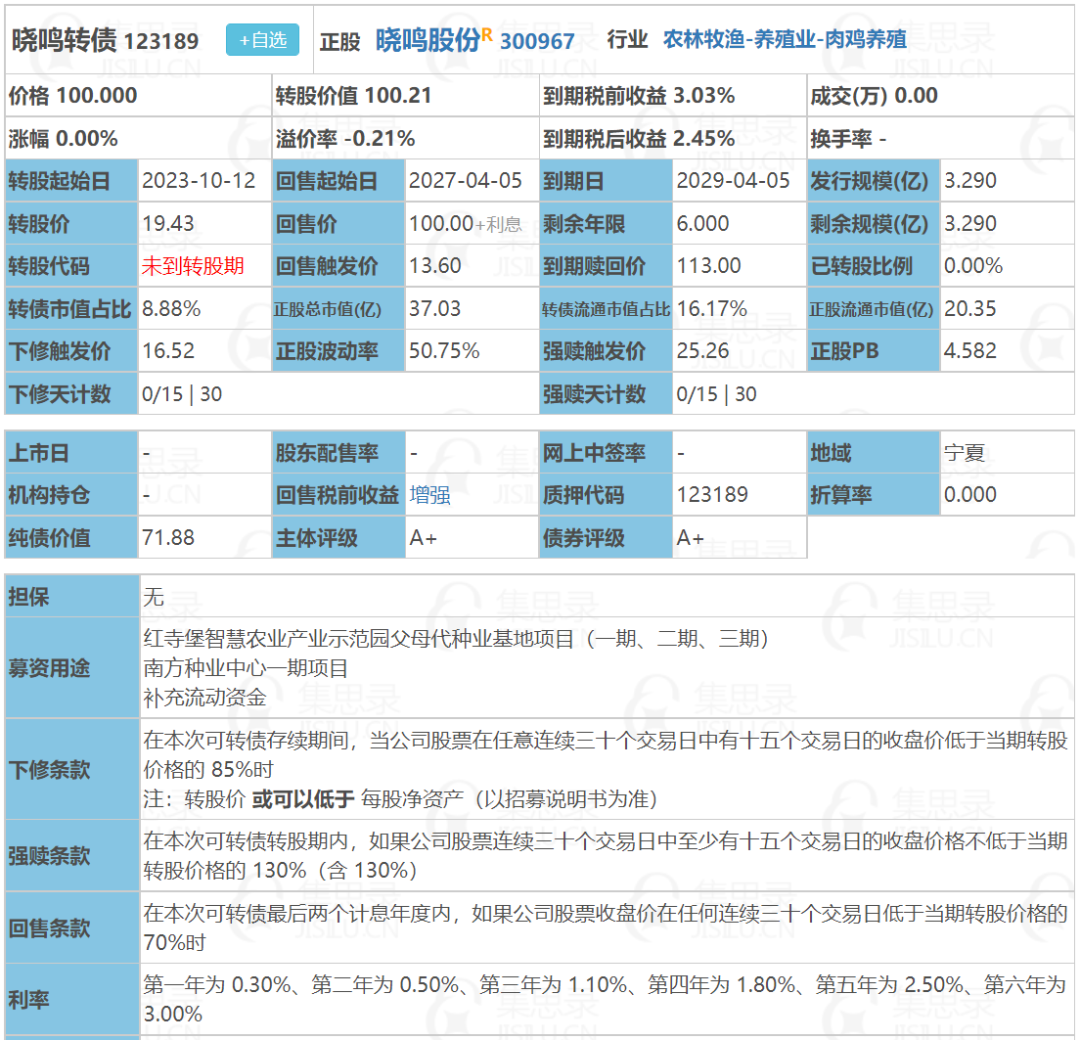The width and height of the screenshot is (1080, 1040).
Task: Click the 补充流动资金 line
Action: coord(205,698)
